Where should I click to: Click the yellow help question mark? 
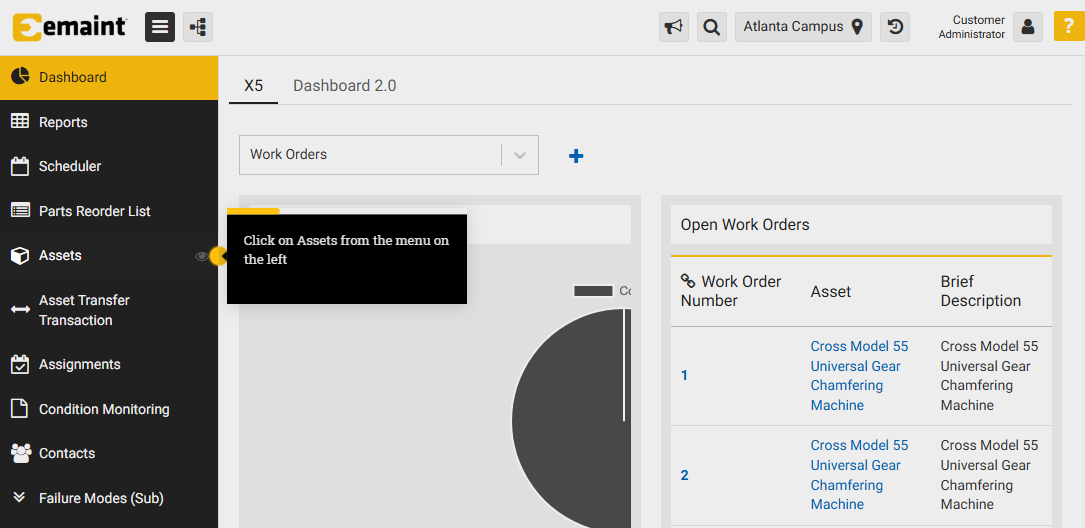click(1068, 27)
